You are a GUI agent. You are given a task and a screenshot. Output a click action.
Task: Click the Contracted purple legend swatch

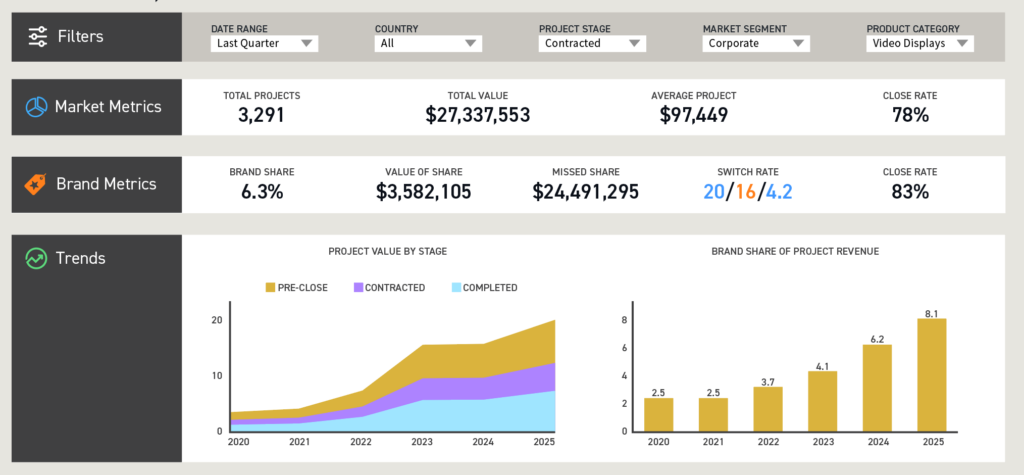pyautogui.click(x=357, y=288)
